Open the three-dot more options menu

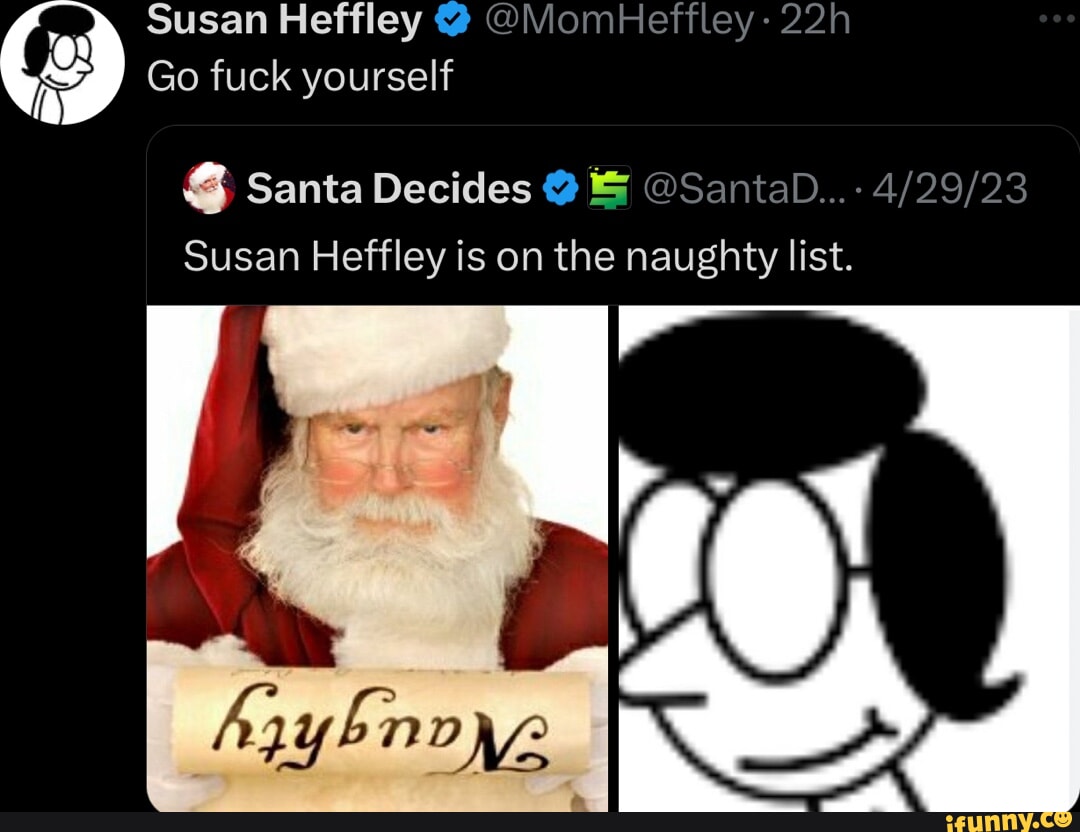[x=1057, y=19]
